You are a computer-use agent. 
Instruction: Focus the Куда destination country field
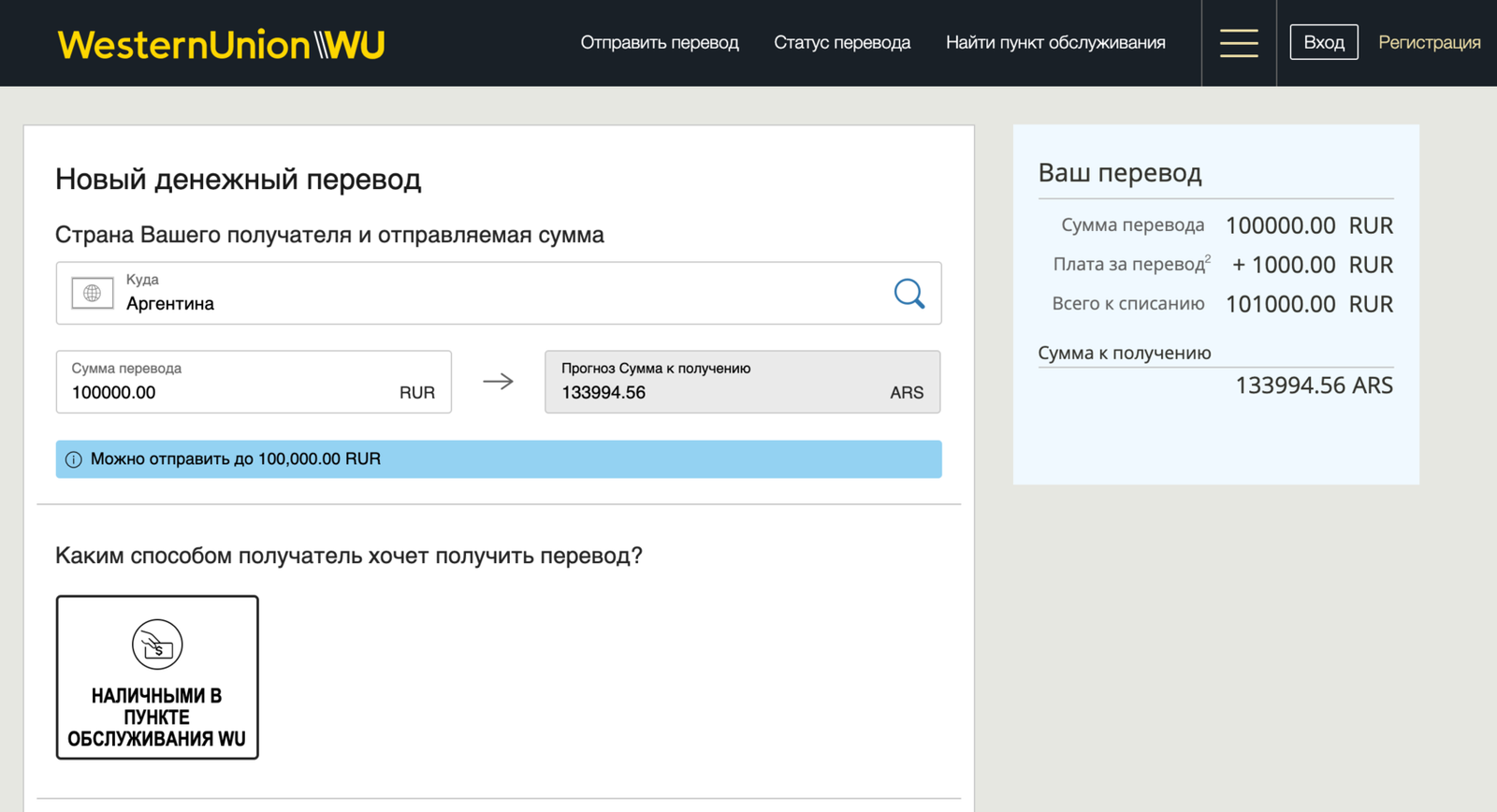[x=499, y=294]
